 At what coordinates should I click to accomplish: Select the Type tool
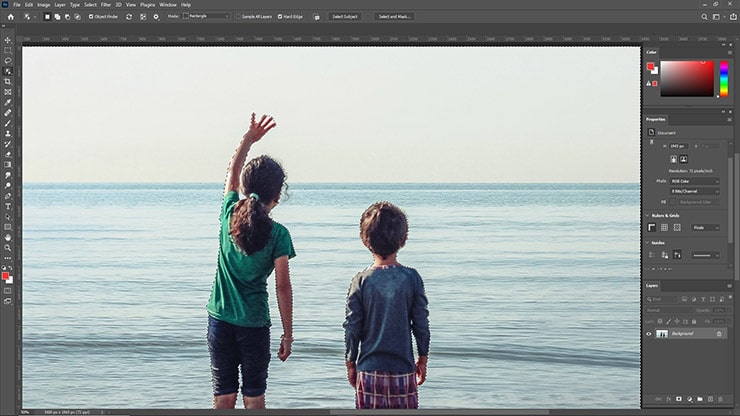point(8,205)
